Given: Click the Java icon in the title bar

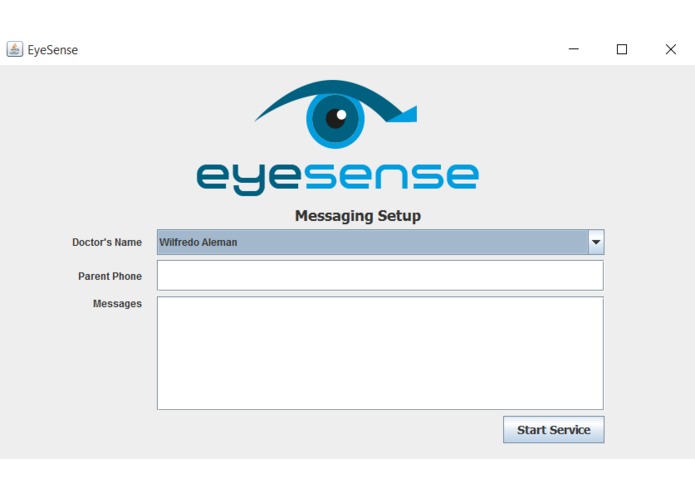Looking at the screenshot, I should pos(15,49).
